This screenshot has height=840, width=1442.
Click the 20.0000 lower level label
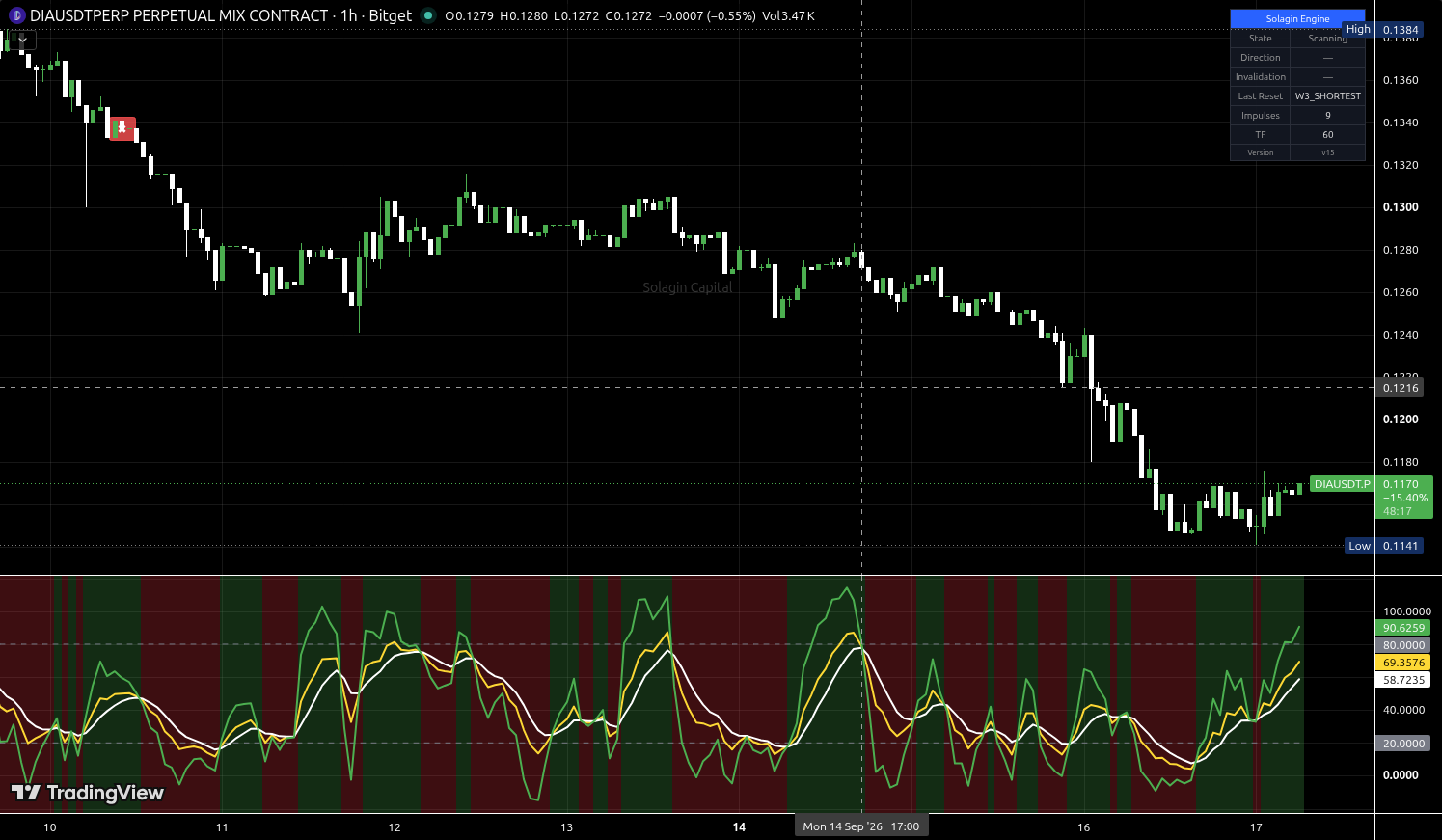[x=1403, y=744]
